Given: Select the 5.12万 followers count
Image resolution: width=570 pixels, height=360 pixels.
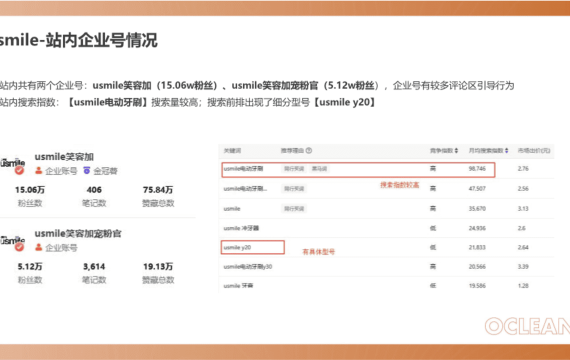Looking at the screenshot, I should (x=30, y=267).
